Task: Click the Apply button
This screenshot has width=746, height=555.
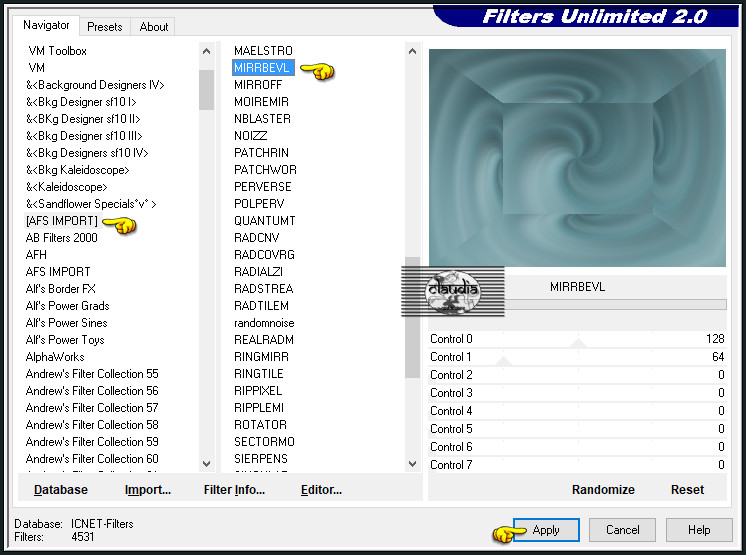Action: 546,530
